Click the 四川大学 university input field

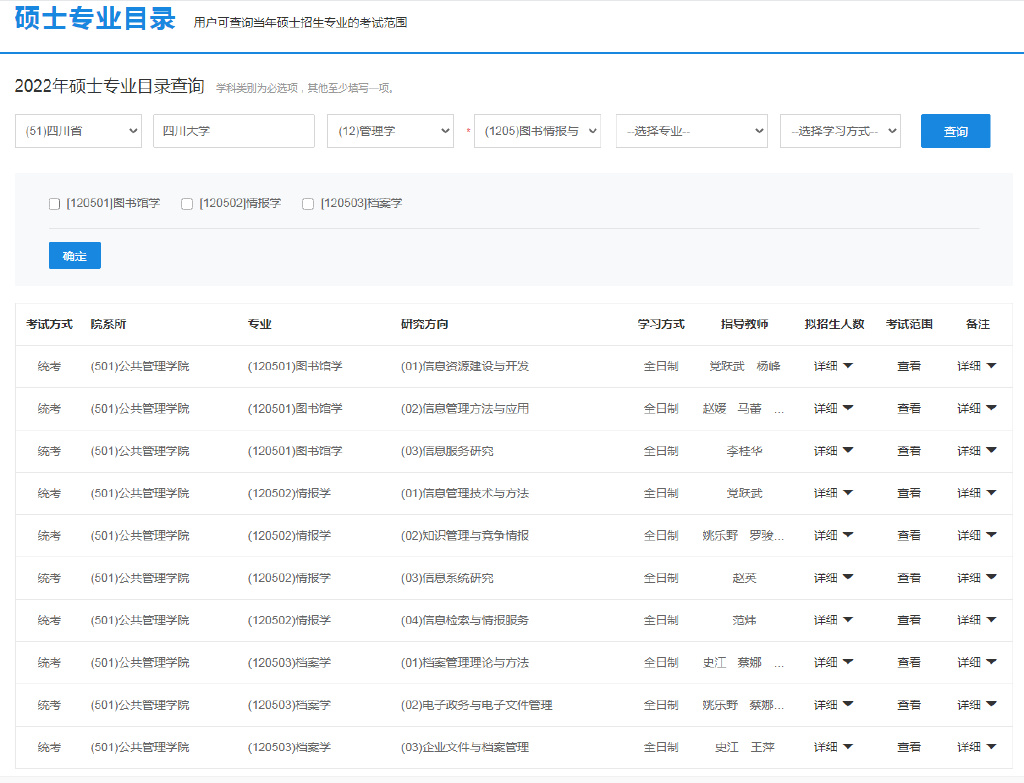click(x=233, y=130)
